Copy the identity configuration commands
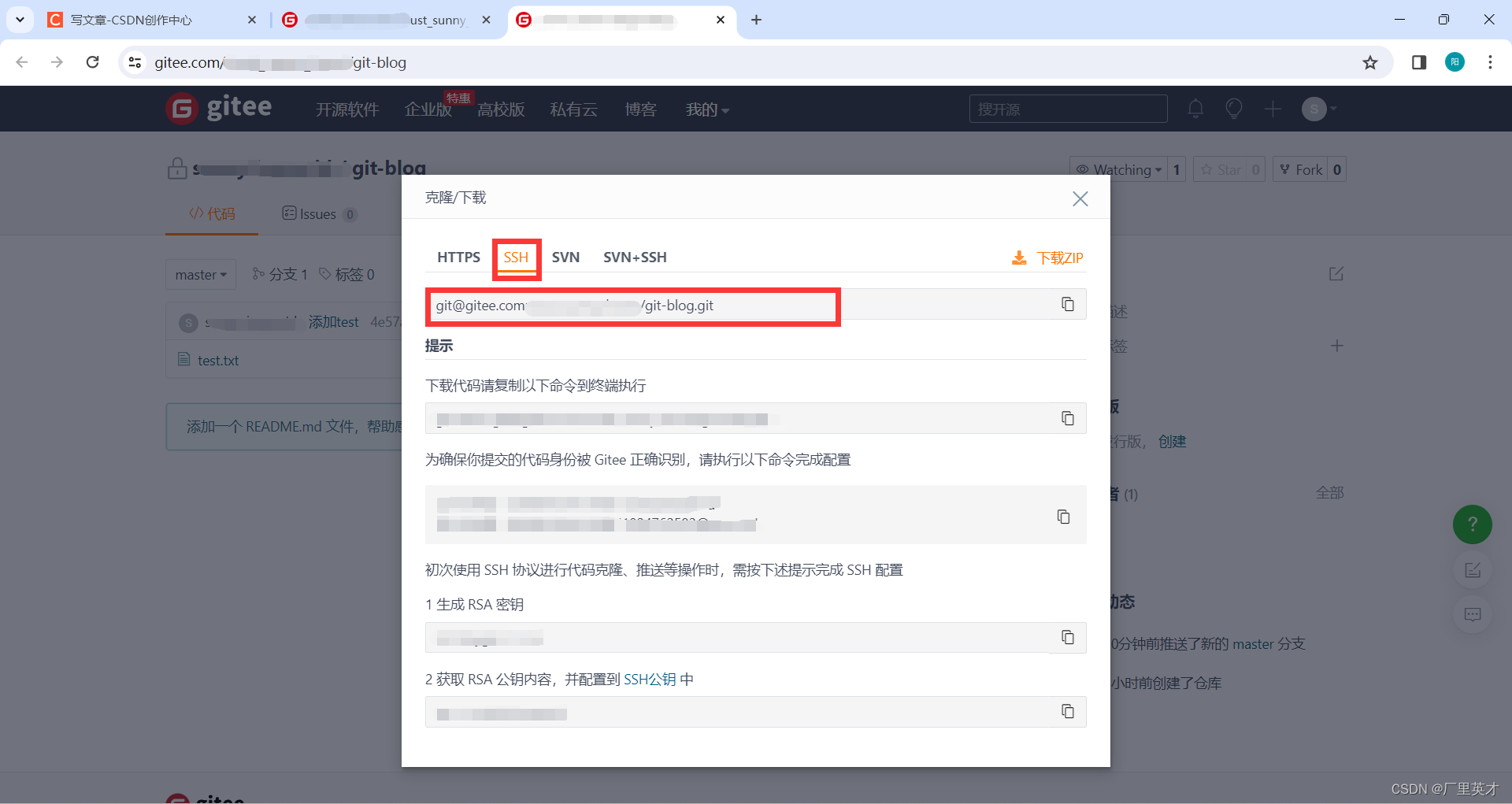This screenshot has width=1512, height=804. [1064, 517]
